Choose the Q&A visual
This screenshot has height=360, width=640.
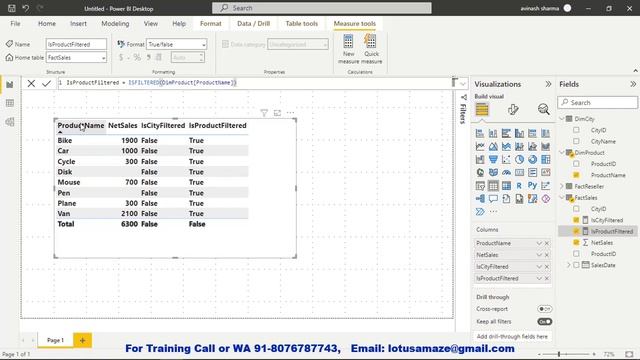pos(493,199)
